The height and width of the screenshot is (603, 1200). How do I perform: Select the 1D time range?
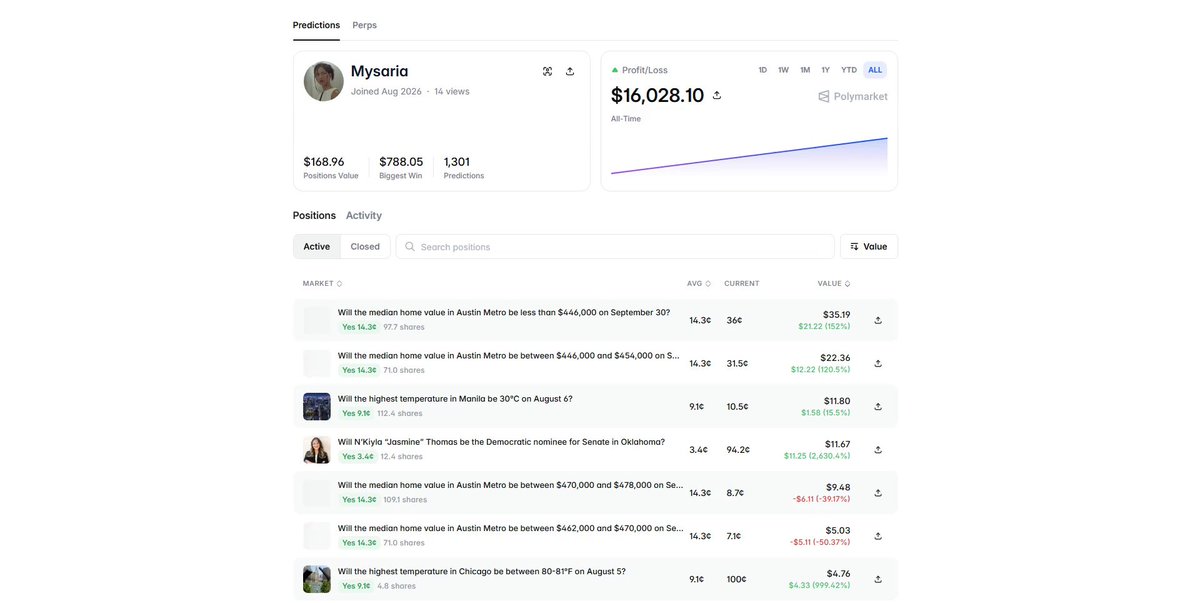pyautogui.click(x=763, y=70)
